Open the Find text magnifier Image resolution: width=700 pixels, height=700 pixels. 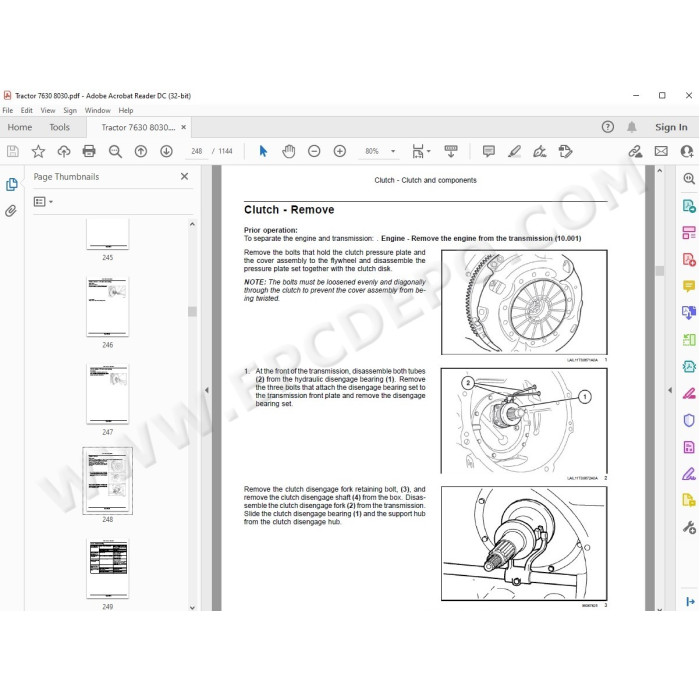pyautogui.click(x=115, y=151)
